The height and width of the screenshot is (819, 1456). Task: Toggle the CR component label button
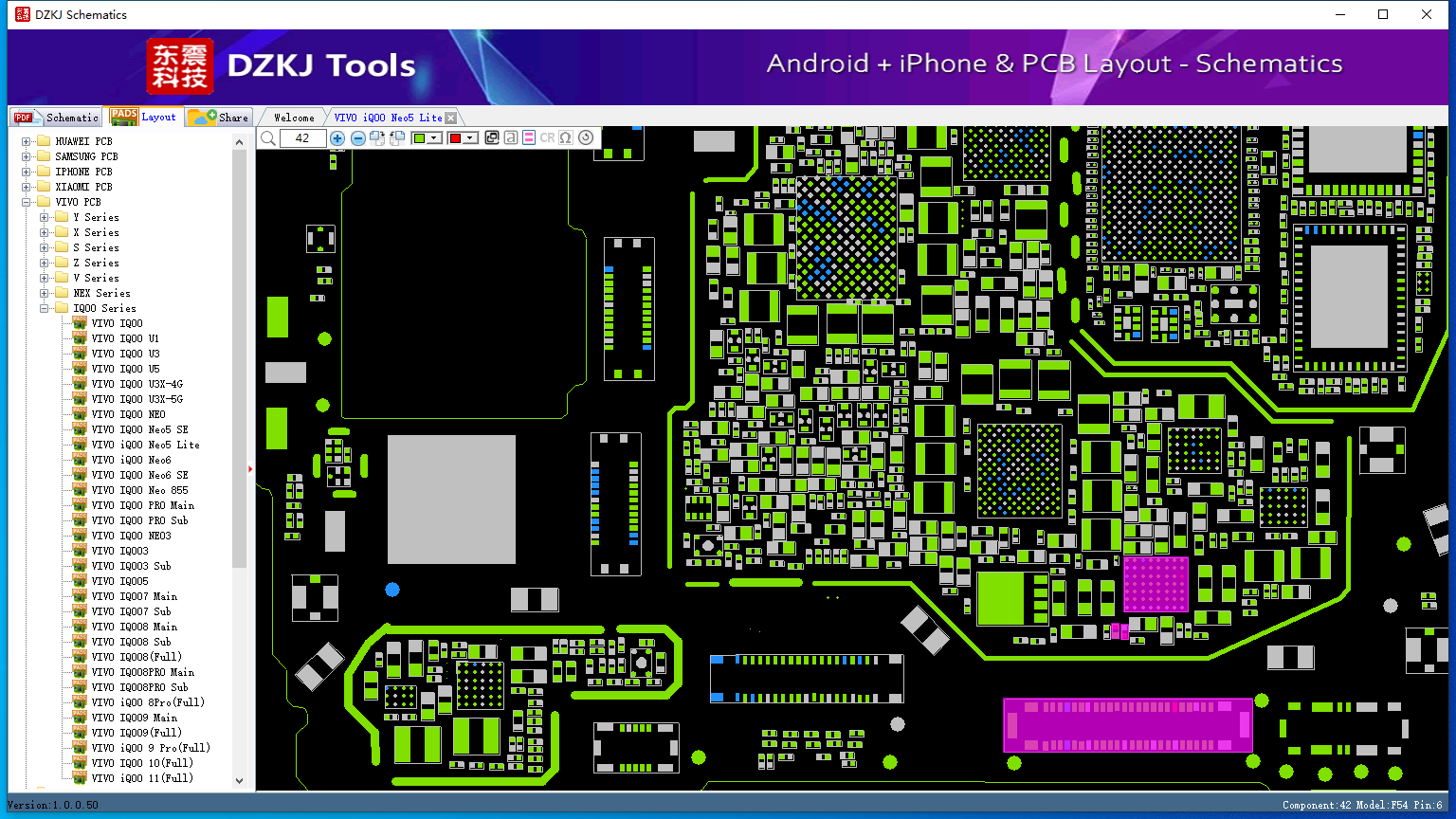pos(547,138)
